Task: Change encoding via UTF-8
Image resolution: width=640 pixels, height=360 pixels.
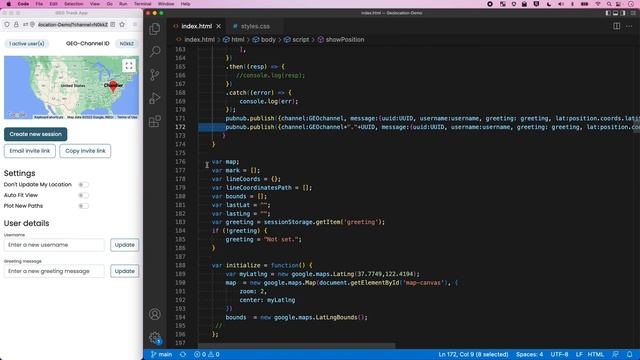Action: point(559,354)
